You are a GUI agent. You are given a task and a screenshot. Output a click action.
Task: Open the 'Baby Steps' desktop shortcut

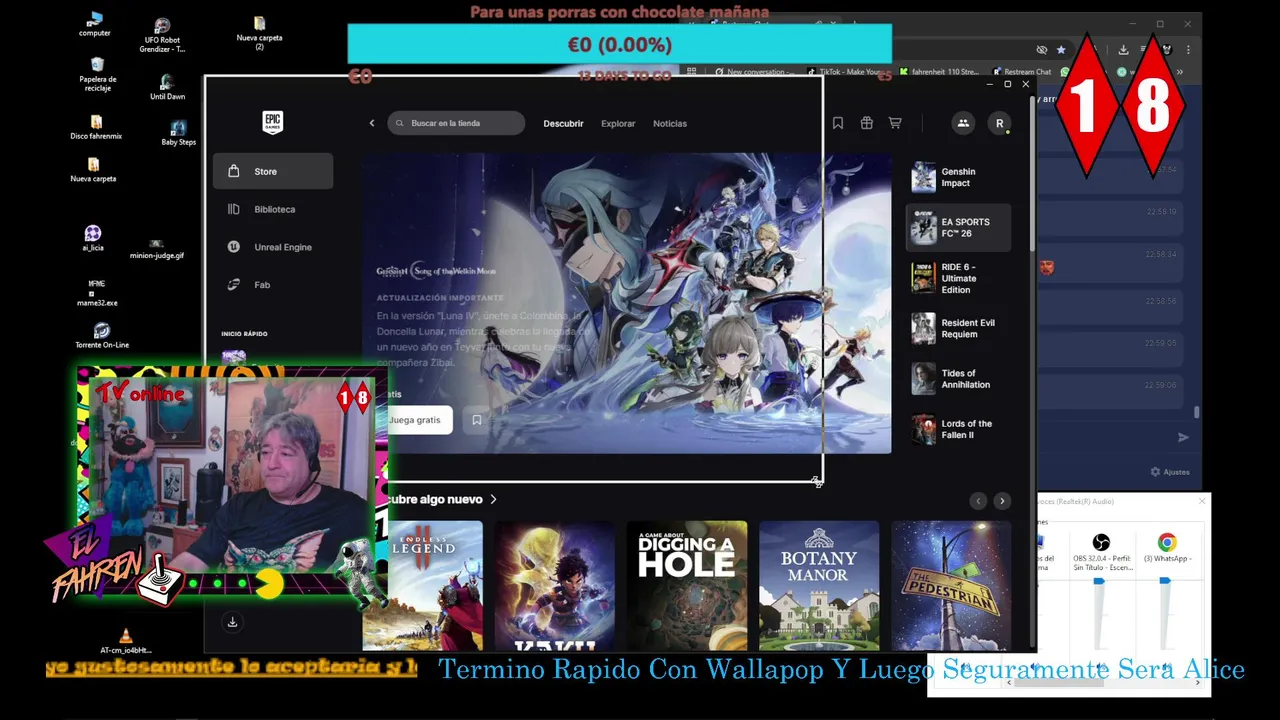[178, 133]
